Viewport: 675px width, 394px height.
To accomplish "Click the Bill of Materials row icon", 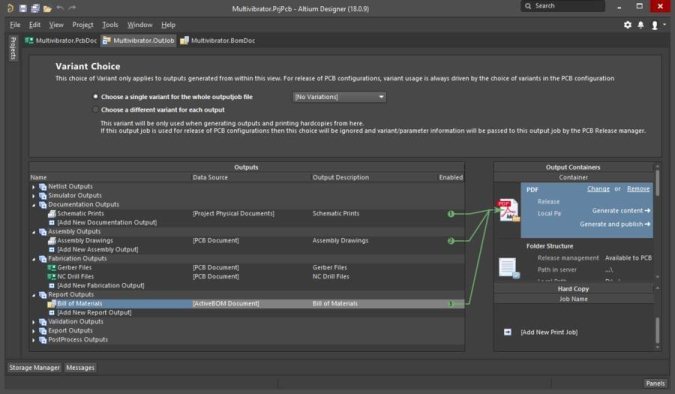I will (x=52, y=304).
